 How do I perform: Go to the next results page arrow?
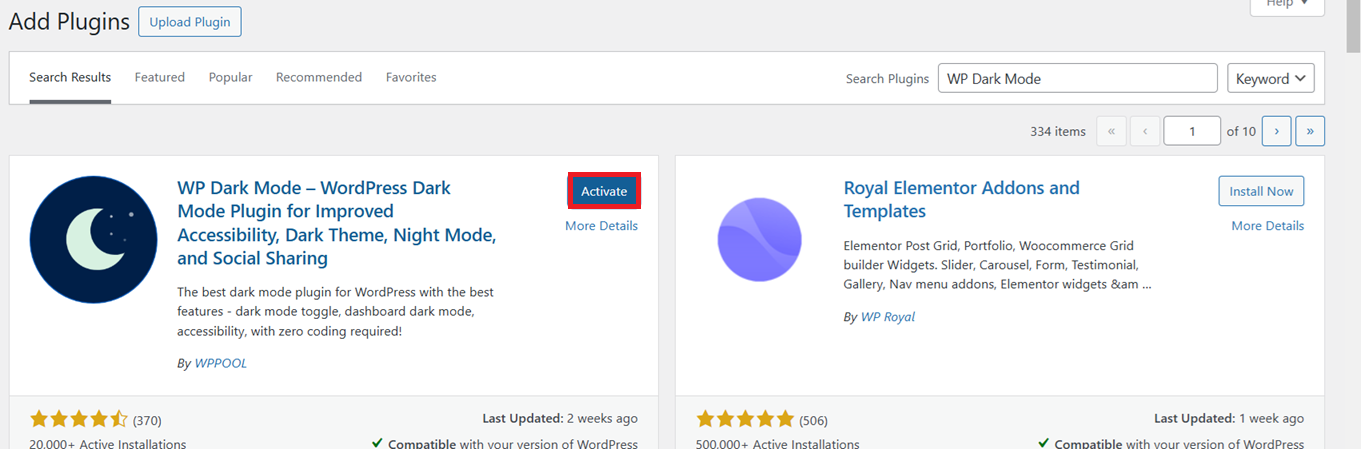(x=1276, y=131)
